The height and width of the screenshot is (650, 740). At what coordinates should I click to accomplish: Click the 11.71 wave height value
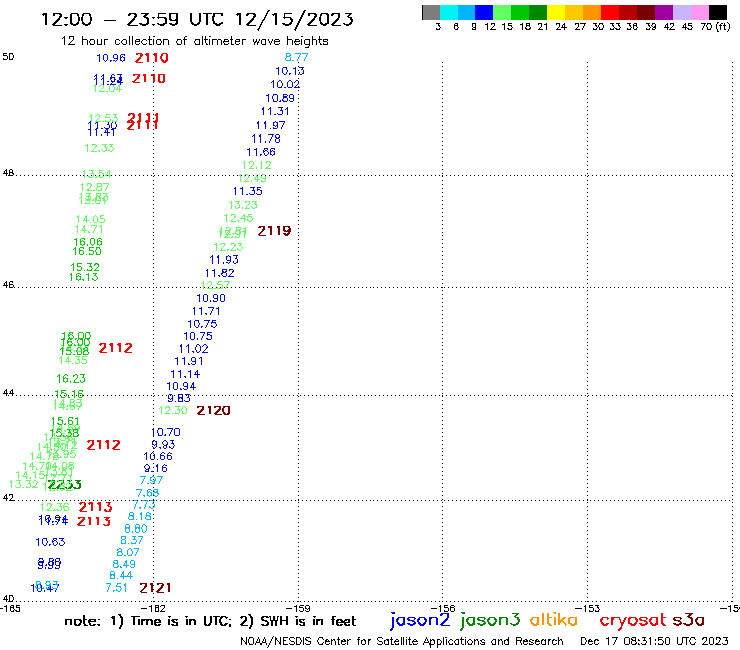click(x=206, y=311)
